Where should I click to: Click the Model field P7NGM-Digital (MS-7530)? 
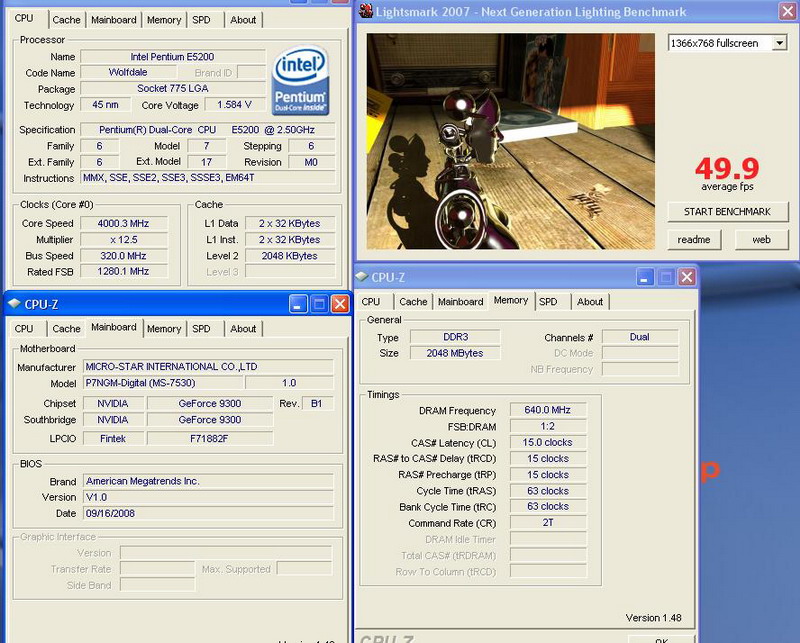(x=163, y=383)
